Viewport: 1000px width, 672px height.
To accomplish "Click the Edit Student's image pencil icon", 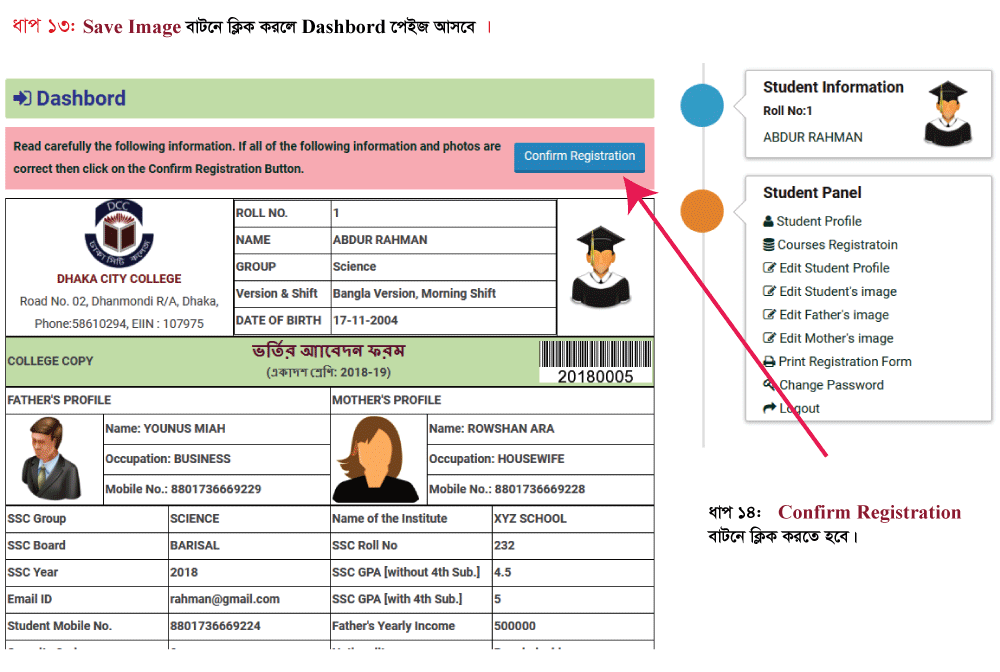I will point(768,292).
